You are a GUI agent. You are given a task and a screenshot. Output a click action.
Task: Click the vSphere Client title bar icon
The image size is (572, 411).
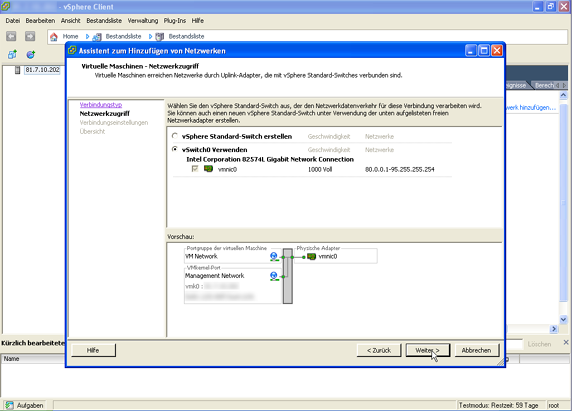pos(5,6)
